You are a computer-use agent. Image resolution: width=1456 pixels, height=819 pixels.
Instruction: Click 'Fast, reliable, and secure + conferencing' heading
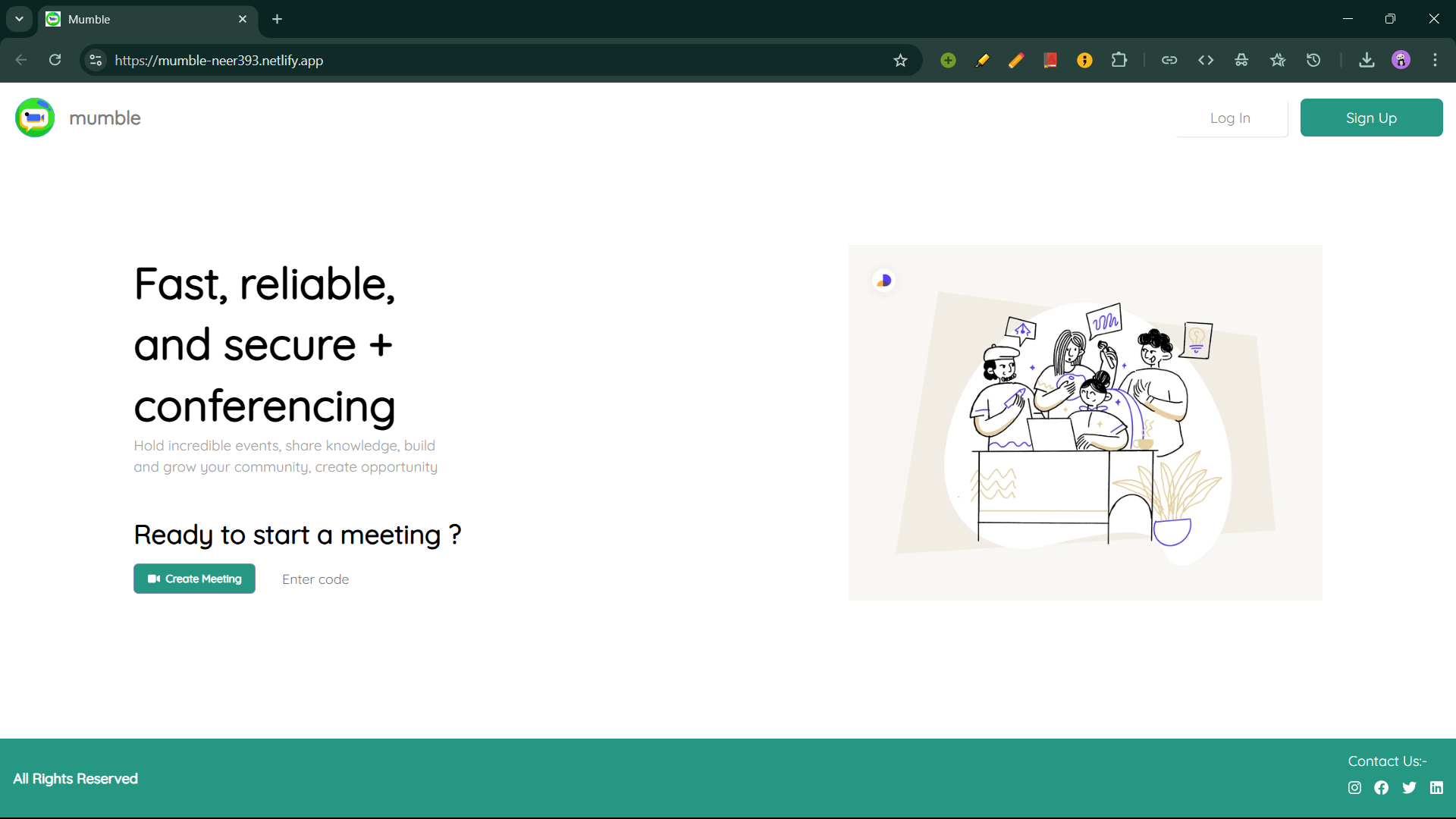(265, 345)
